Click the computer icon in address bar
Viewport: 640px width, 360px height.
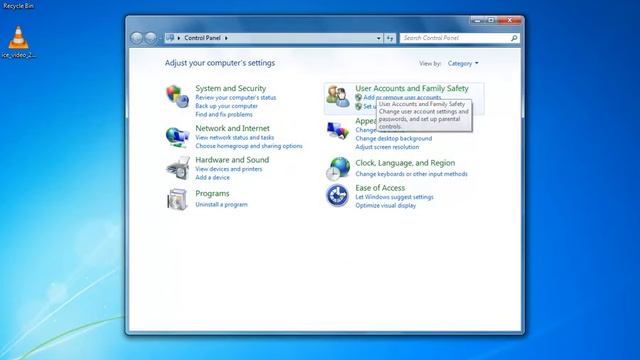(x=170, y=38)
